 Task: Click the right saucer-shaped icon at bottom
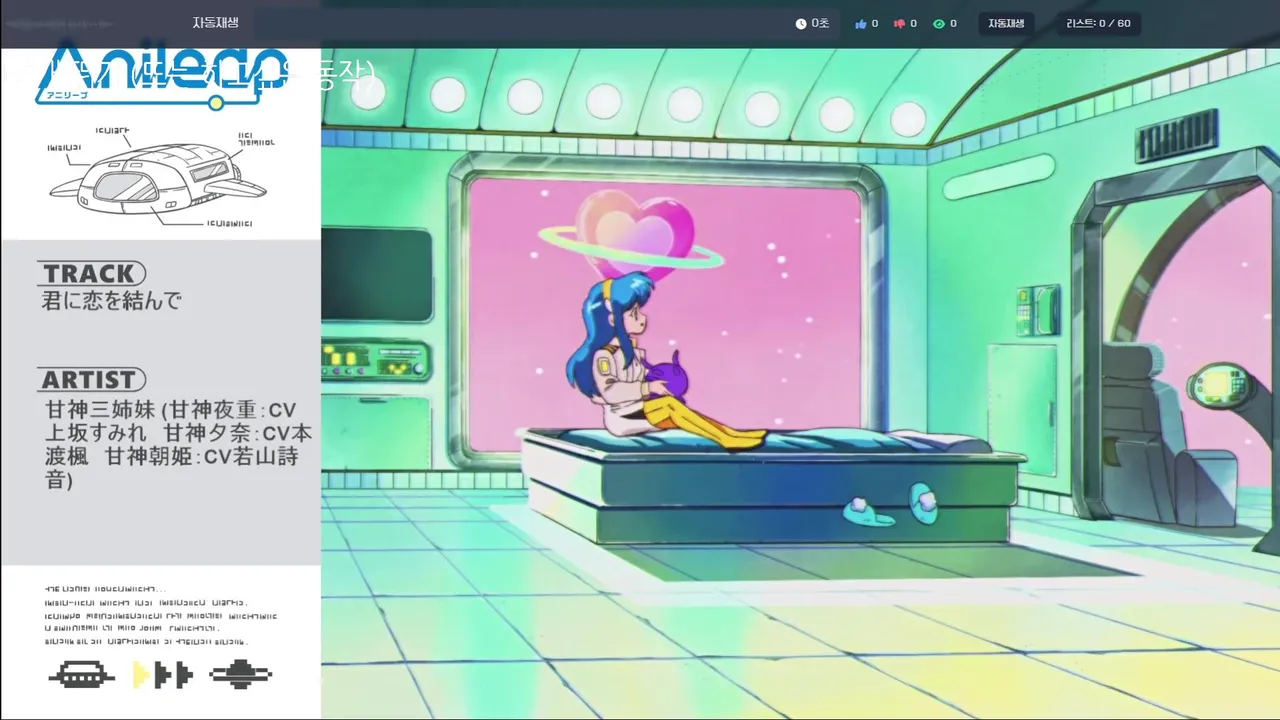[241, 675]
